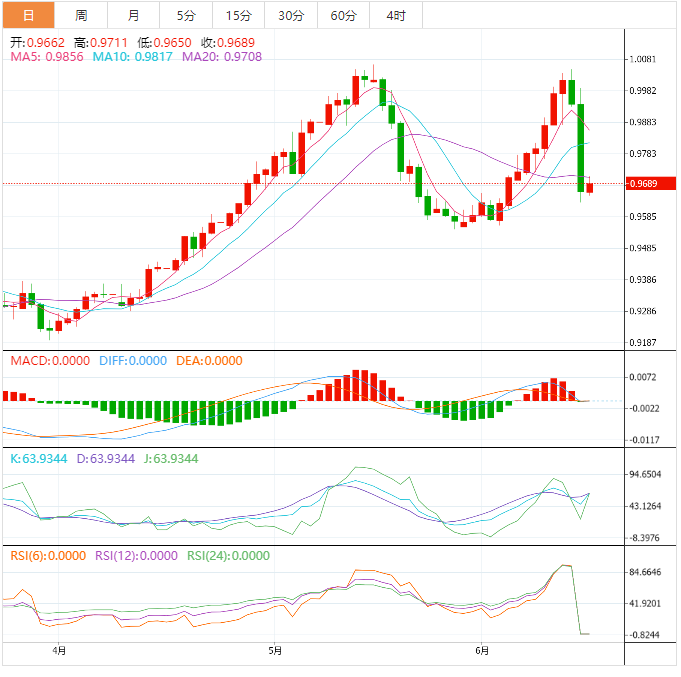
Task: Click the 0.9585 price axis label
Action: click(x=643, y=217)
